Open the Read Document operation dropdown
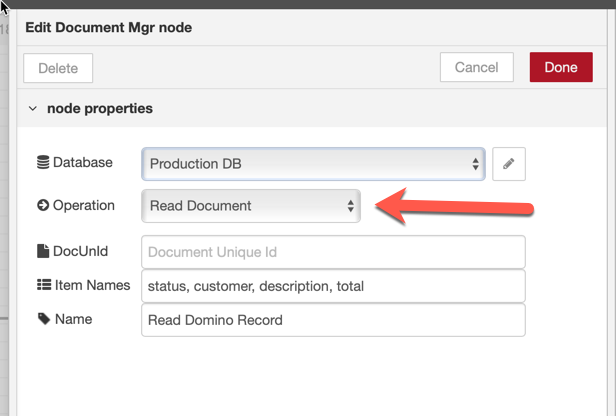616x416 pixels. point(251,206)
